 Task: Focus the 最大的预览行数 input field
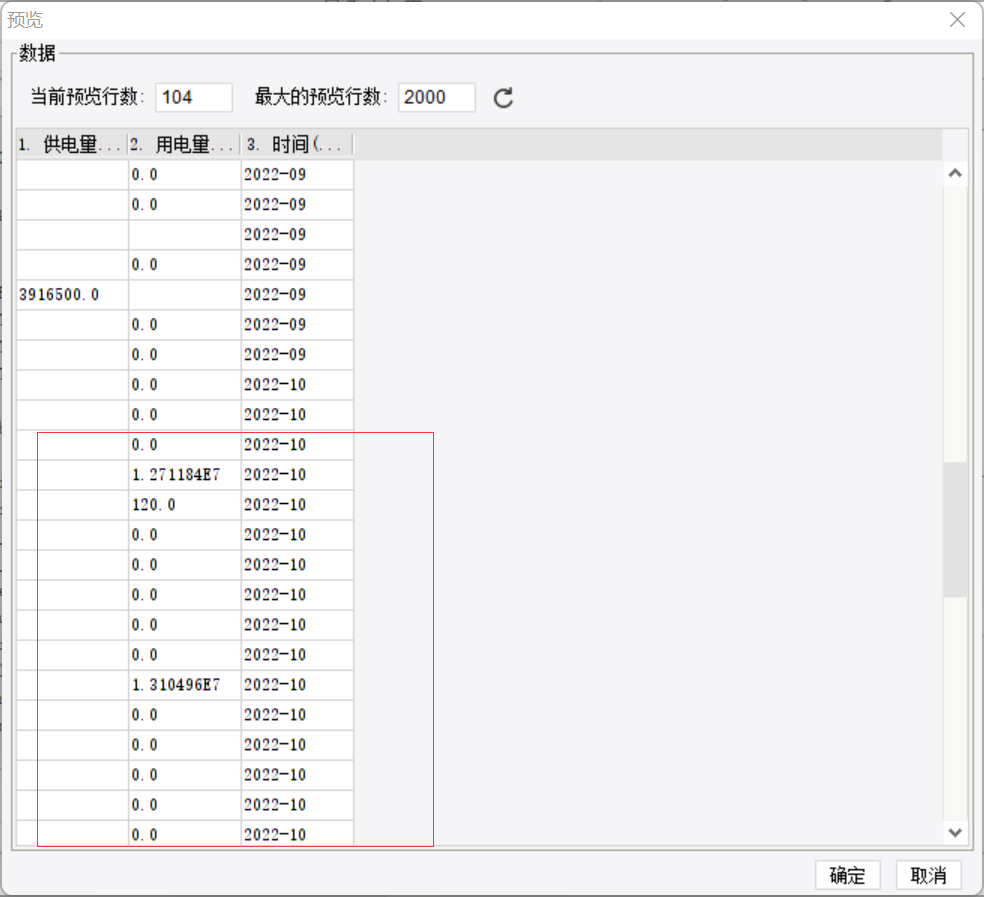[x=437, y=97]
